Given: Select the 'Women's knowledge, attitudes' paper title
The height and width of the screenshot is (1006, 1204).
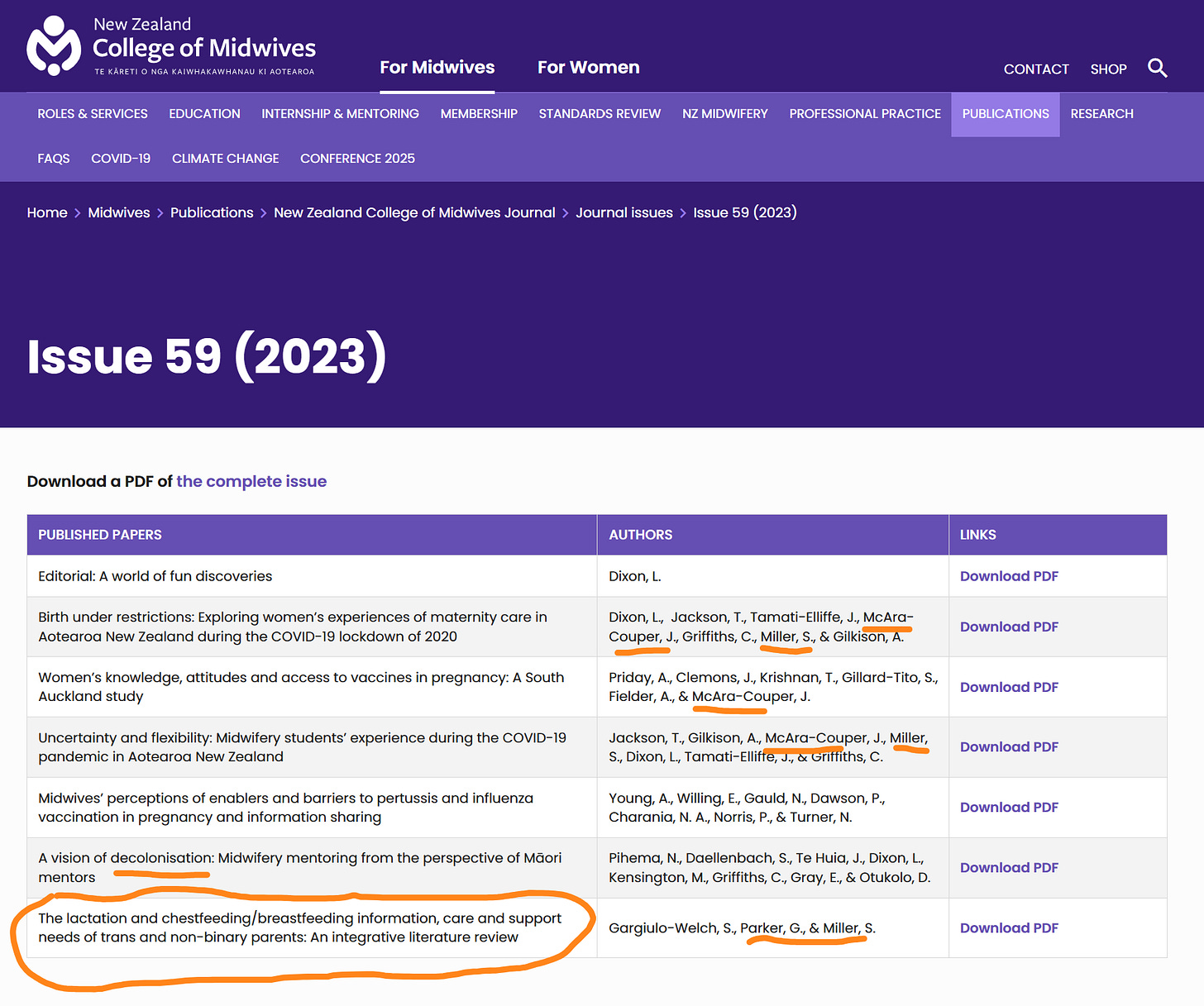Looking at the screenshot, I should tap(301, 687).
